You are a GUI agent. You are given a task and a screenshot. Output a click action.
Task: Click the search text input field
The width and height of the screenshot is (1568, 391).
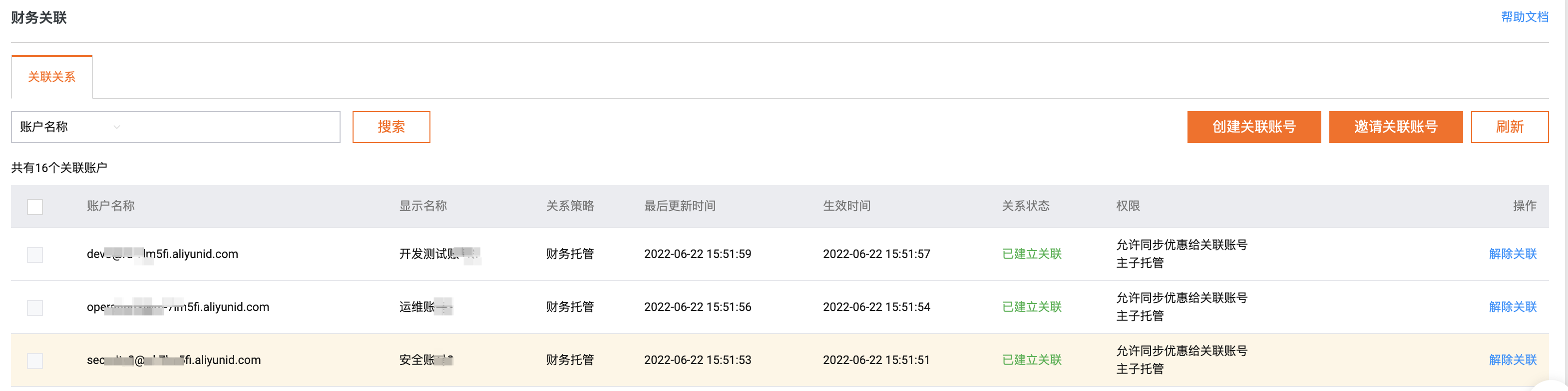click(231, 127)
